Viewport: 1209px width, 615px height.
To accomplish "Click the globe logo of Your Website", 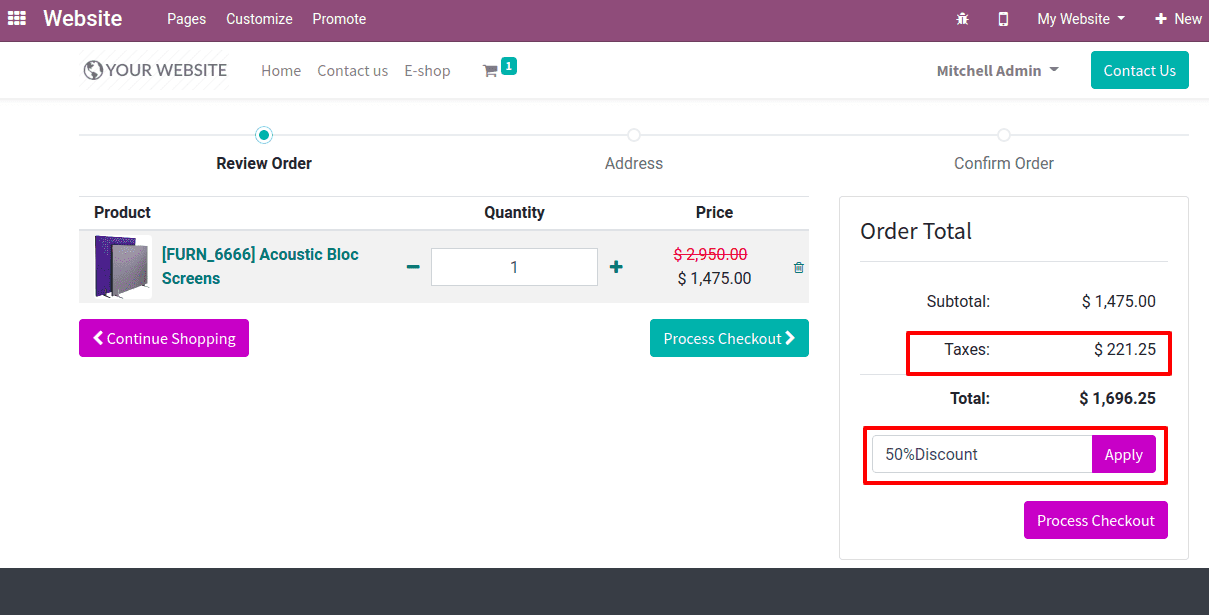I will tap(94, 70).
